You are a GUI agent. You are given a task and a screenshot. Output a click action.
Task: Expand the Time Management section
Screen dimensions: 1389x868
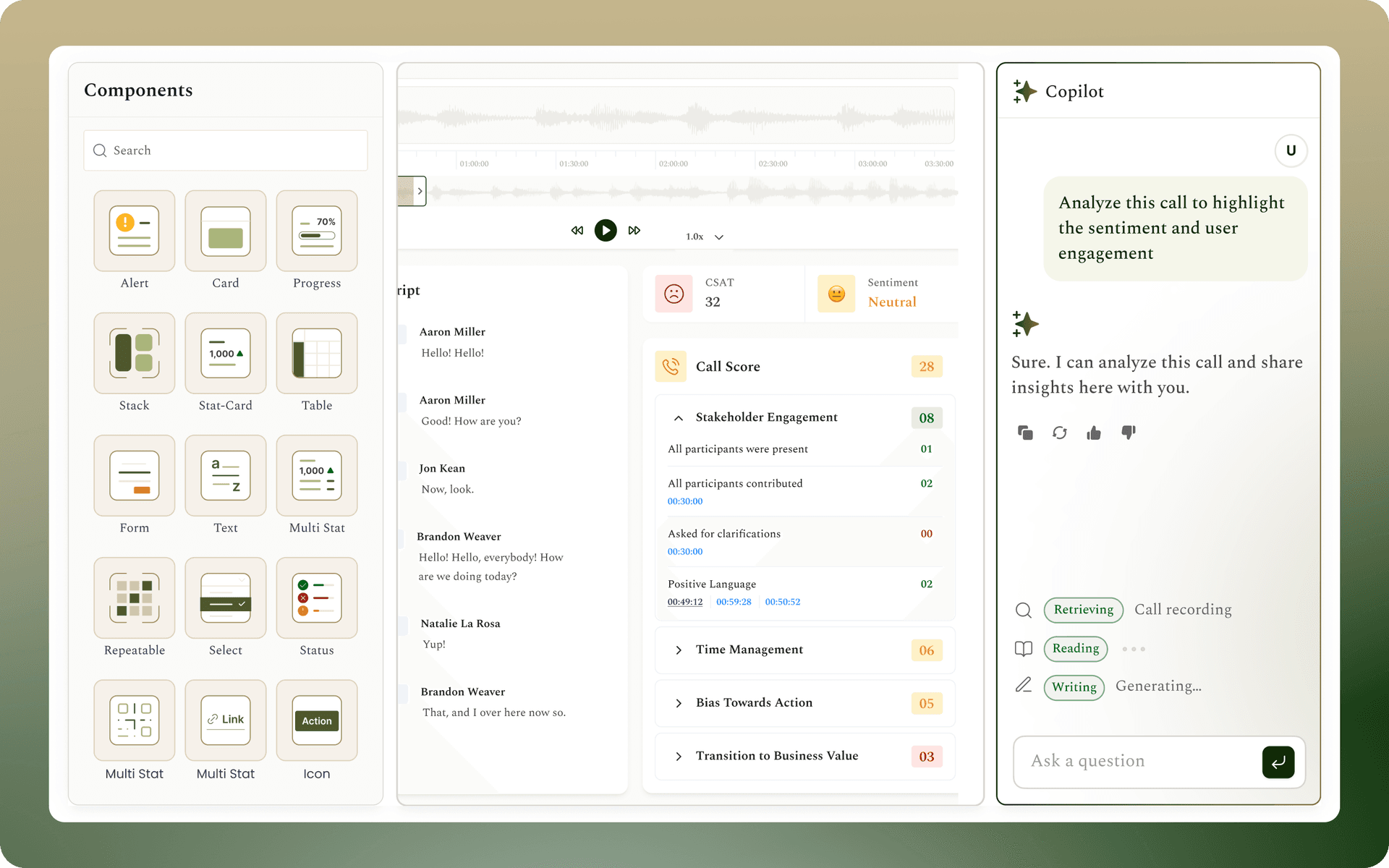pyautogui.click(x=679, y=650)
